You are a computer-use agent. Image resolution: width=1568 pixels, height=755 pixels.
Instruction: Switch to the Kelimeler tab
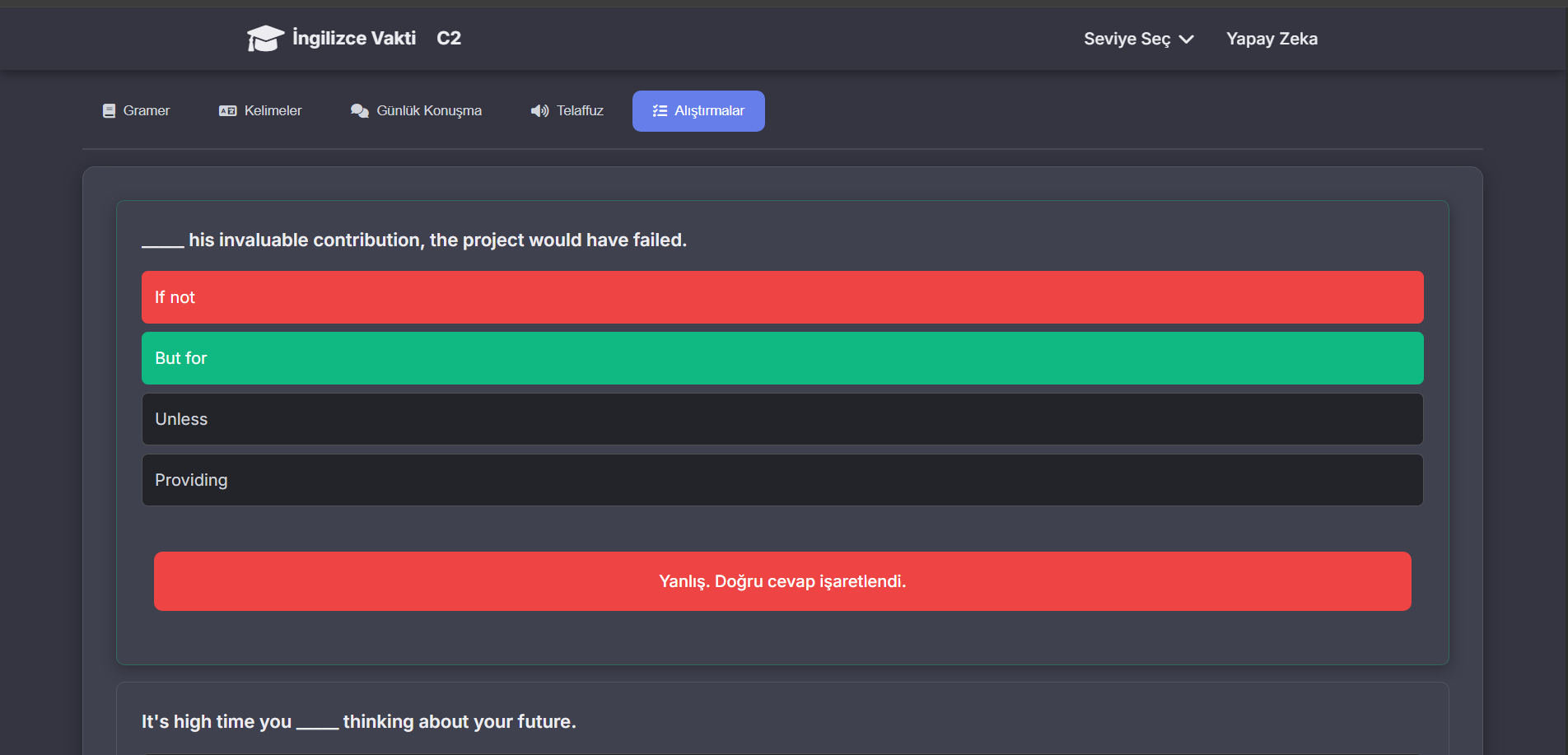(x=261, y=111)
